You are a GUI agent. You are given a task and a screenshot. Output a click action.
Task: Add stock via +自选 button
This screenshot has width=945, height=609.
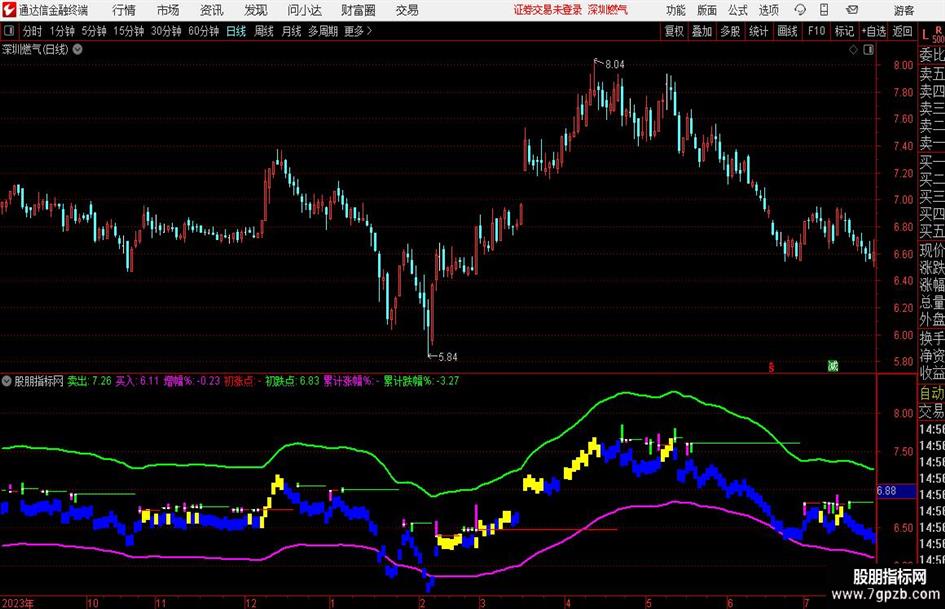(x=874, y=31)
